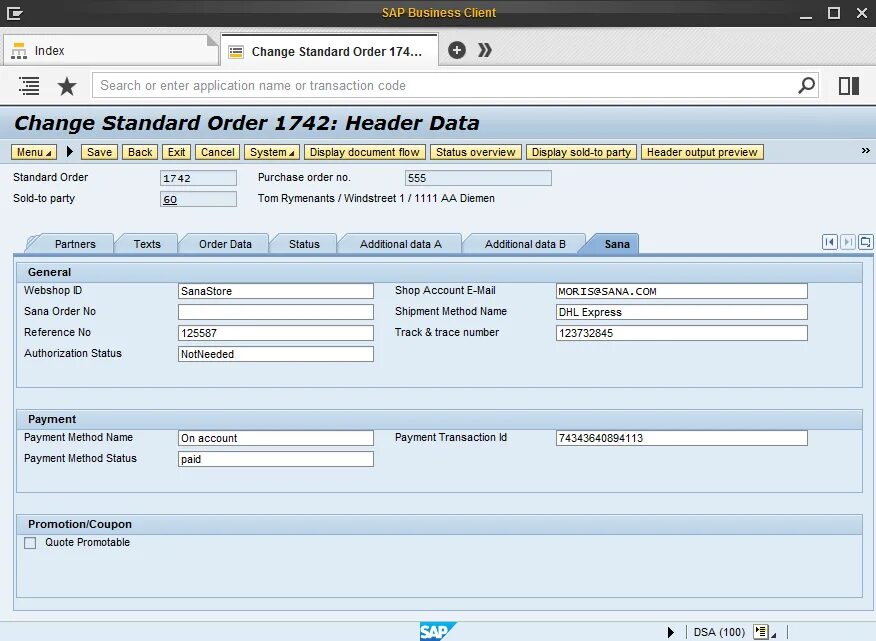Click the Cancel button
The width and height of the screenshot is (876, 641).
pos(218,152)
